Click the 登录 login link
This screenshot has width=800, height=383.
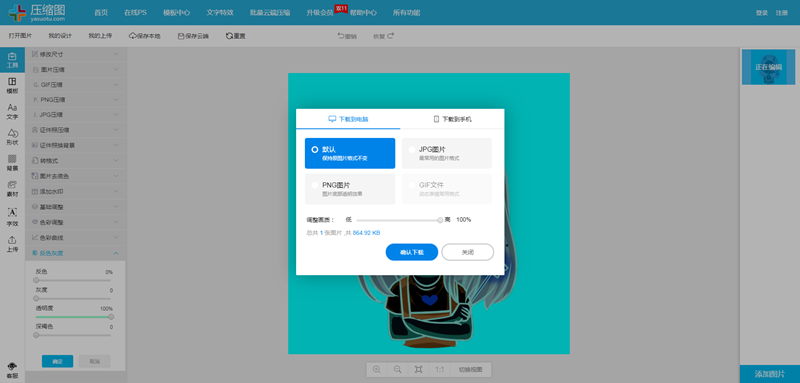[762, 13]
